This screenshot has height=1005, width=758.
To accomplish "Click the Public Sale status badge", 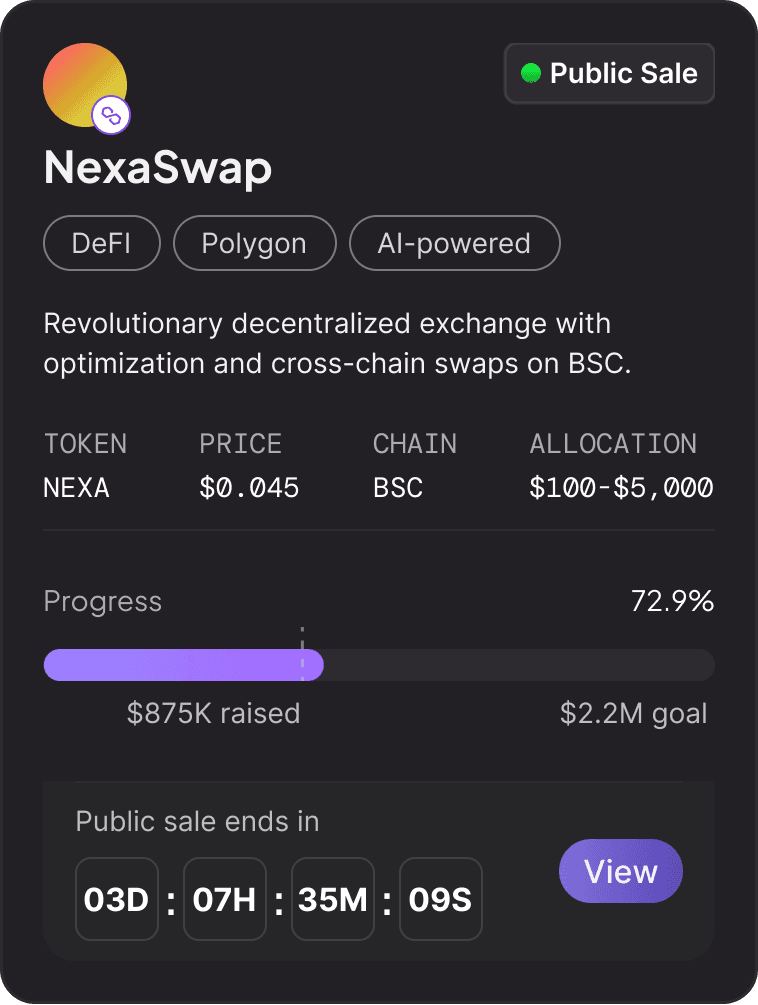I will (609, 73).
